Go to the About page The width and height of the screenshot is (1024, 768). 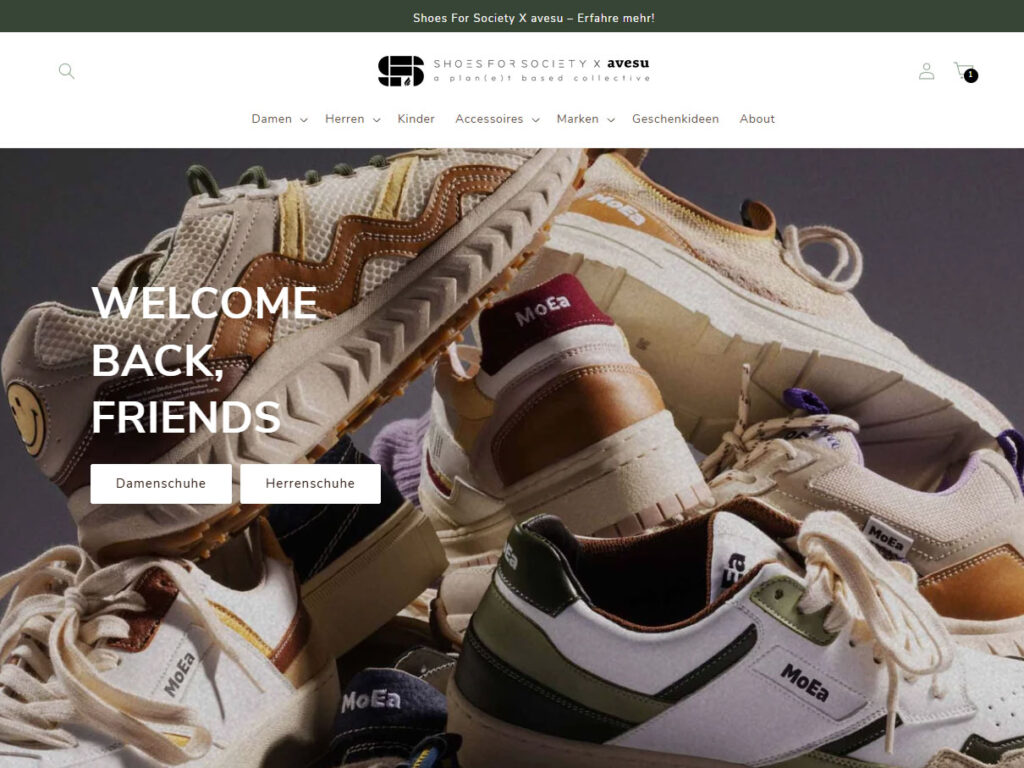pyautogui.click(x=757, y=119)
